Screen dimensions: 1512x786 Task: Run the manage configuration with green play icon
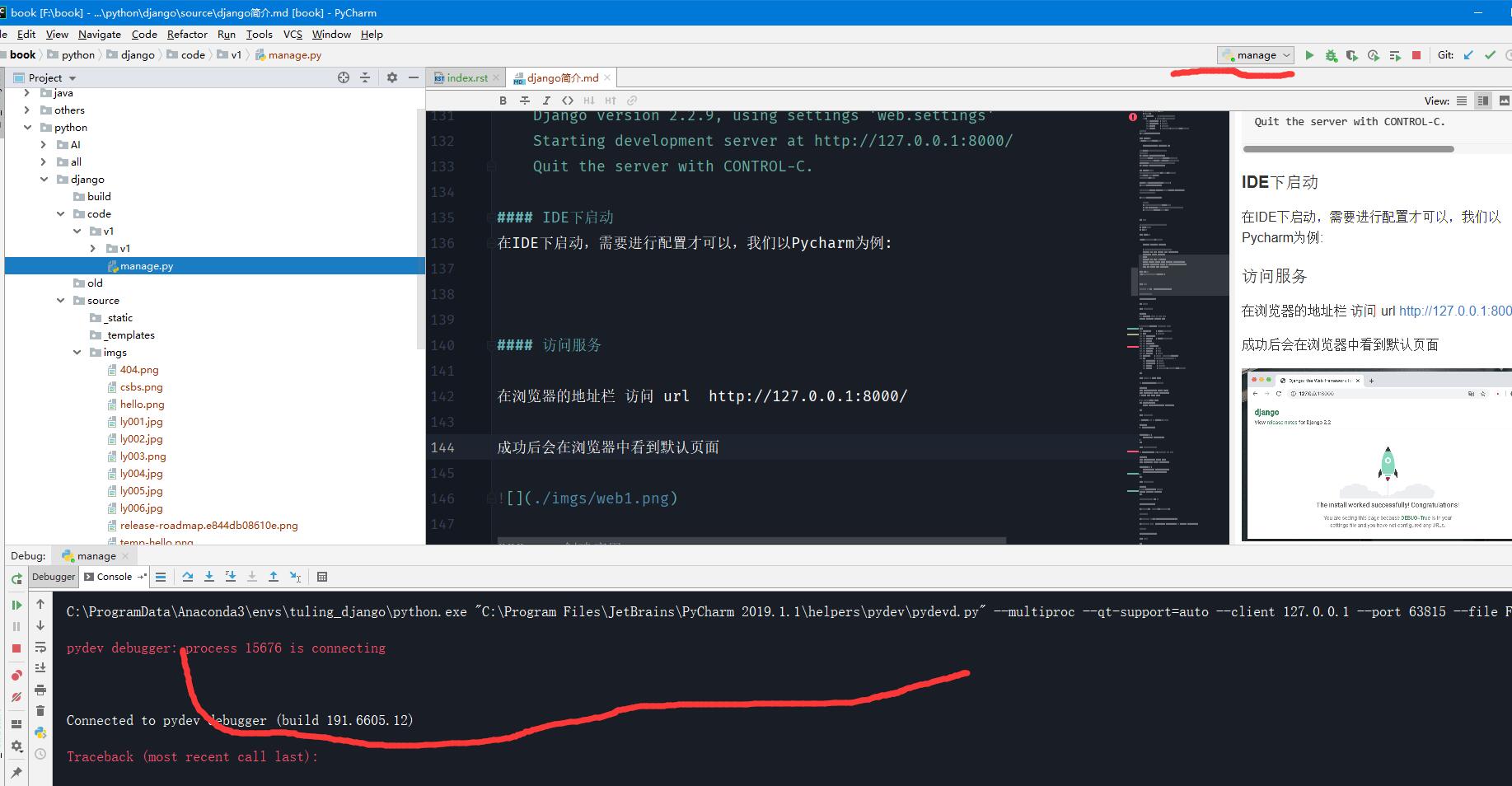click(1309, 55)
